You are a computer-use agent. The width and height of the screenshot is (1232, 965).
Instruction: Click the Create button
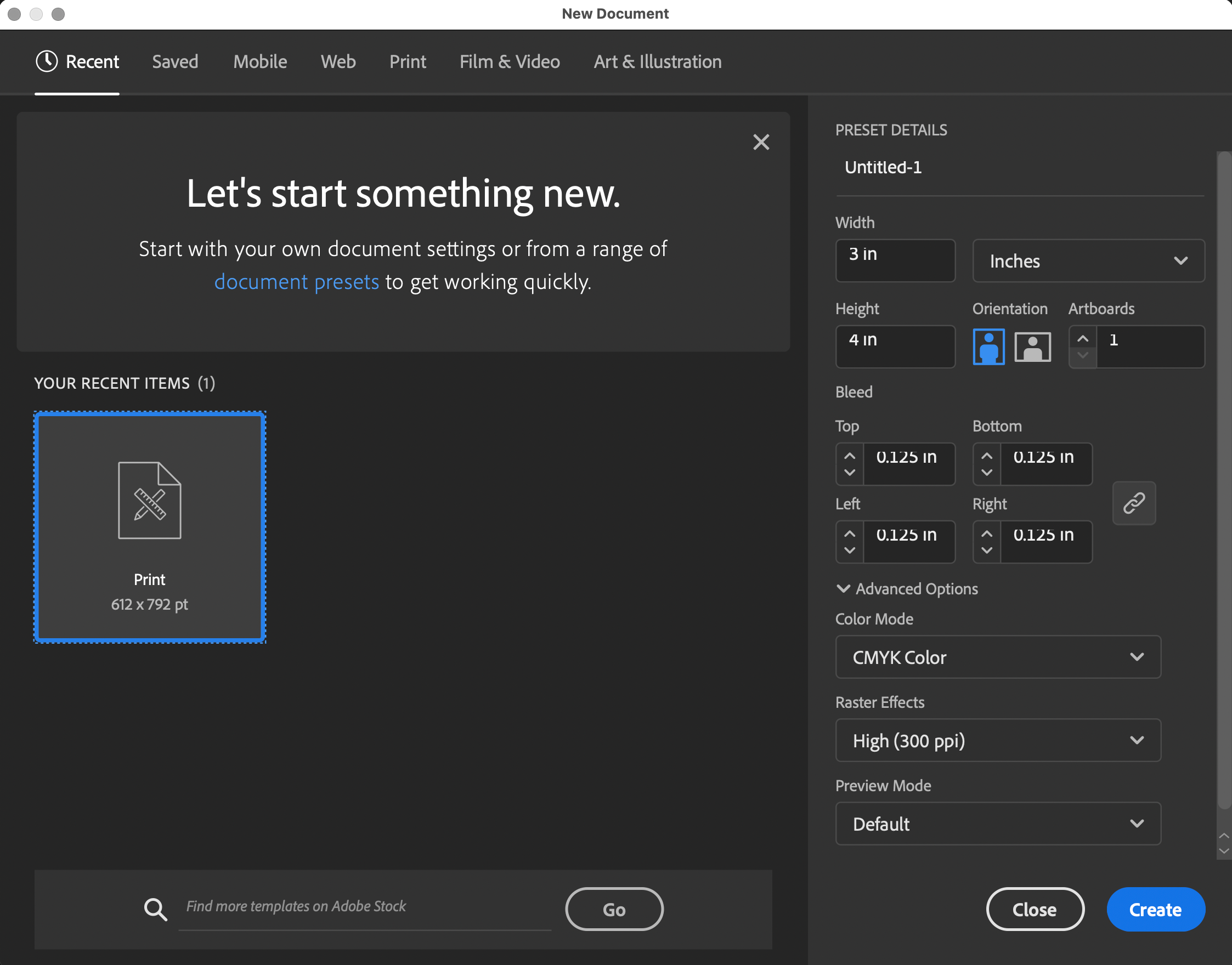[x=1155, y=909]
